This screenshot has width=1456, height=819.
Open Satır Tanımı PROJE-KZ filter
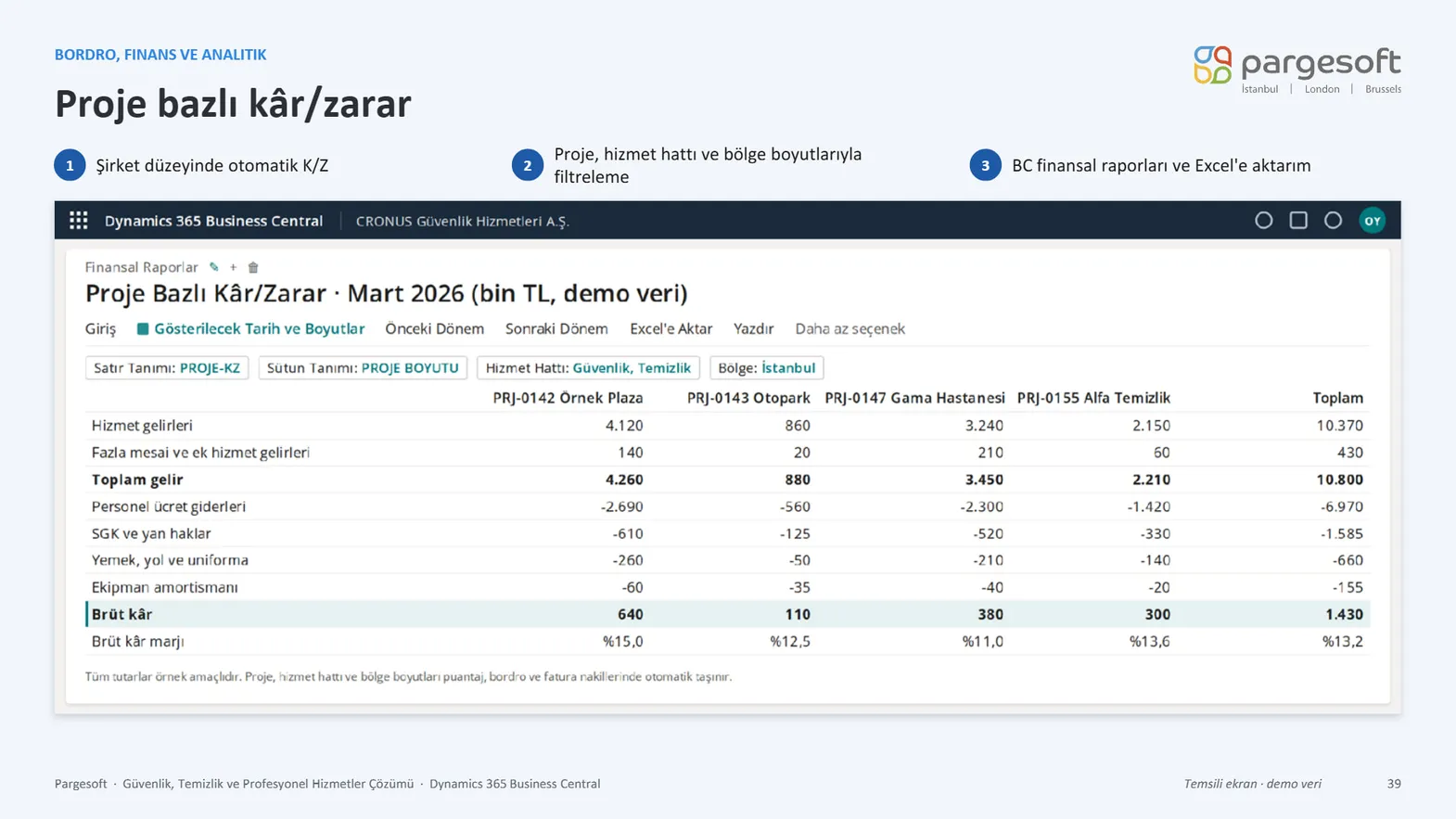tap(167, 368)
